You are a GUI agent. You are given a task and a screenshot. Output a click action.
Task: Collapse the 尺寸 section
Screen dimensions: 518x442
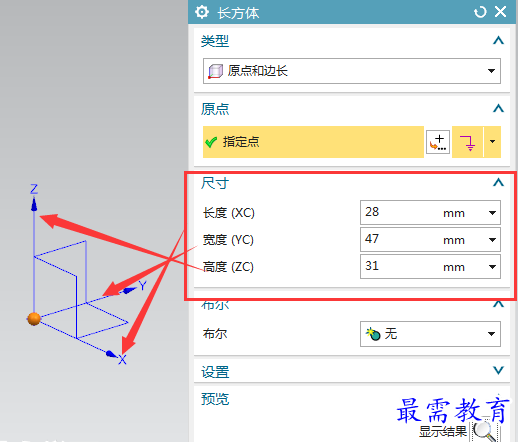(x=498, y=183)
